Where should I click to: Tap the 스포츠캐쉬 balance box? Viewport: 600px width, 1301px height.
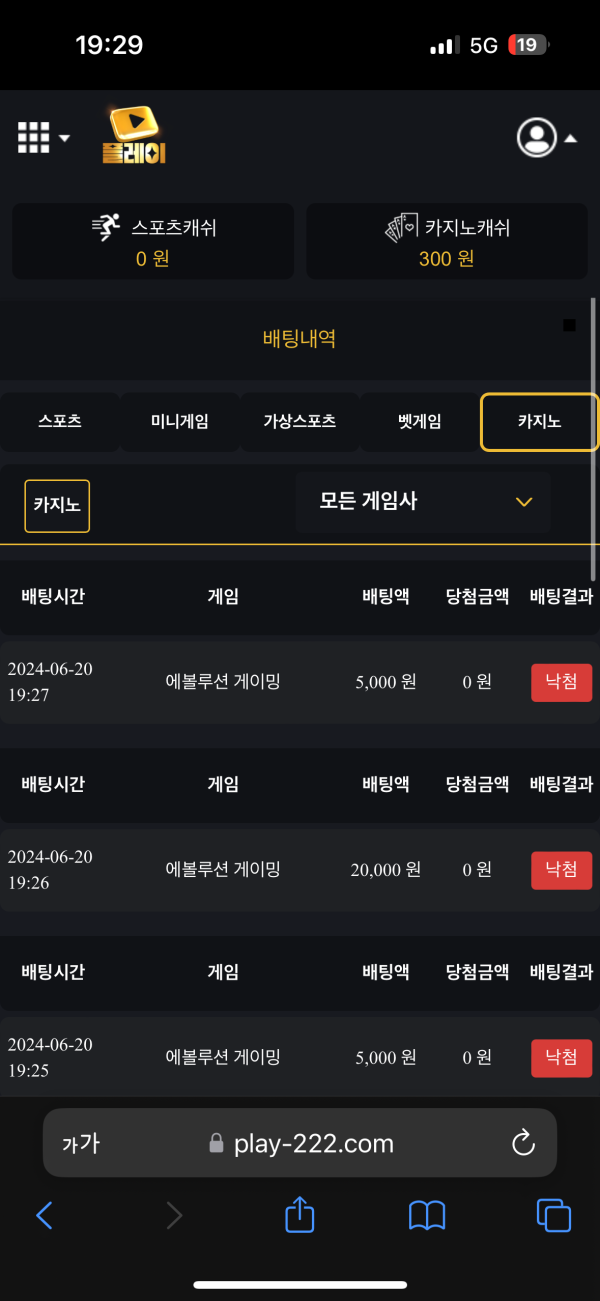click(x=153, y=241)
